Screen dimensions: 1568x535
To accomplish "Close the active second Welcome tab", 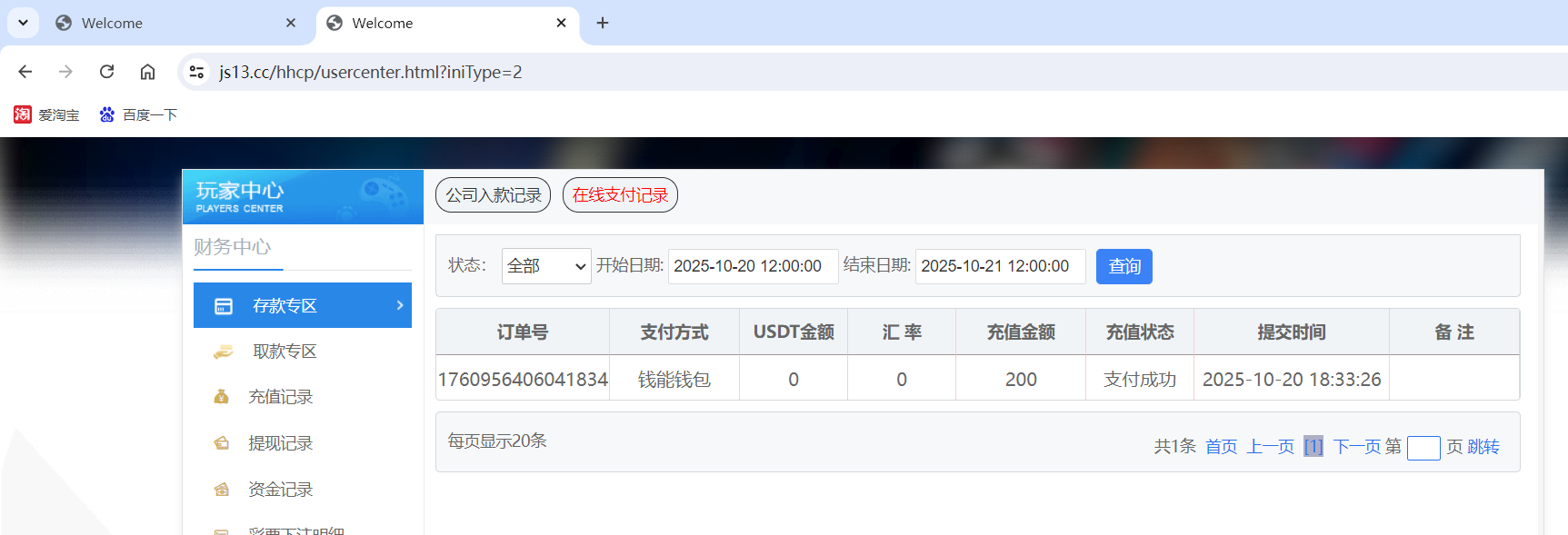I will tap(562, 23).
